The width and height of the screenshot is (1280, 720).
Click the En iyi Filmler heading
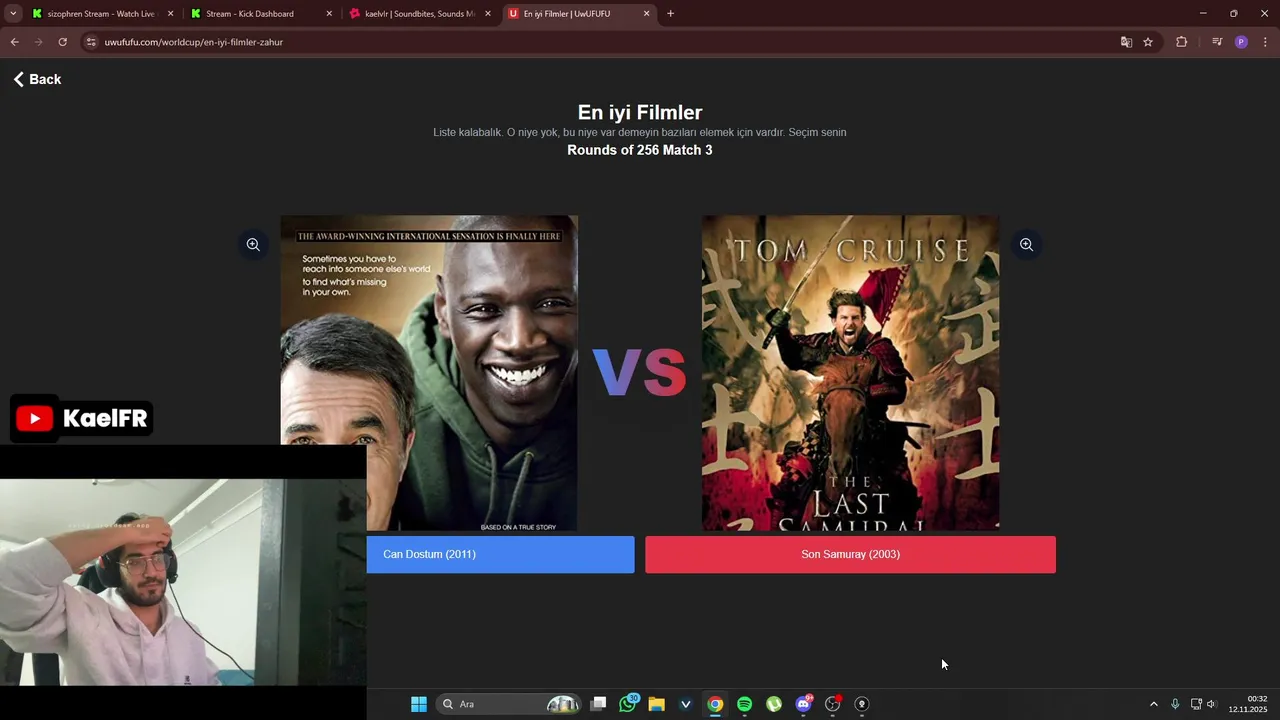pos(640,112)
